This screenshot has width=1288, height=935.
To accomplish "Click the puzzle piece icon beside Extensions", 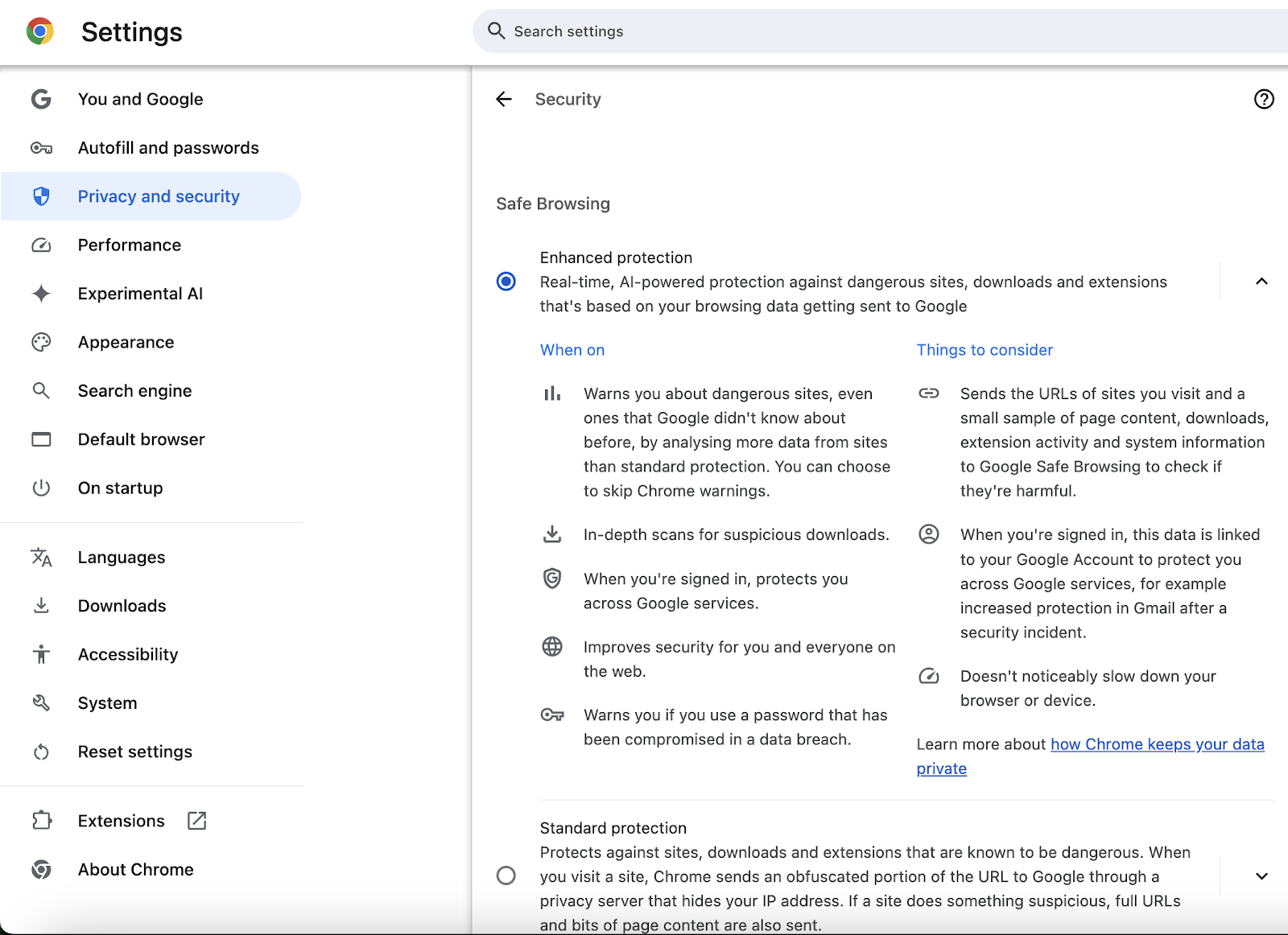I will point(41,821).
